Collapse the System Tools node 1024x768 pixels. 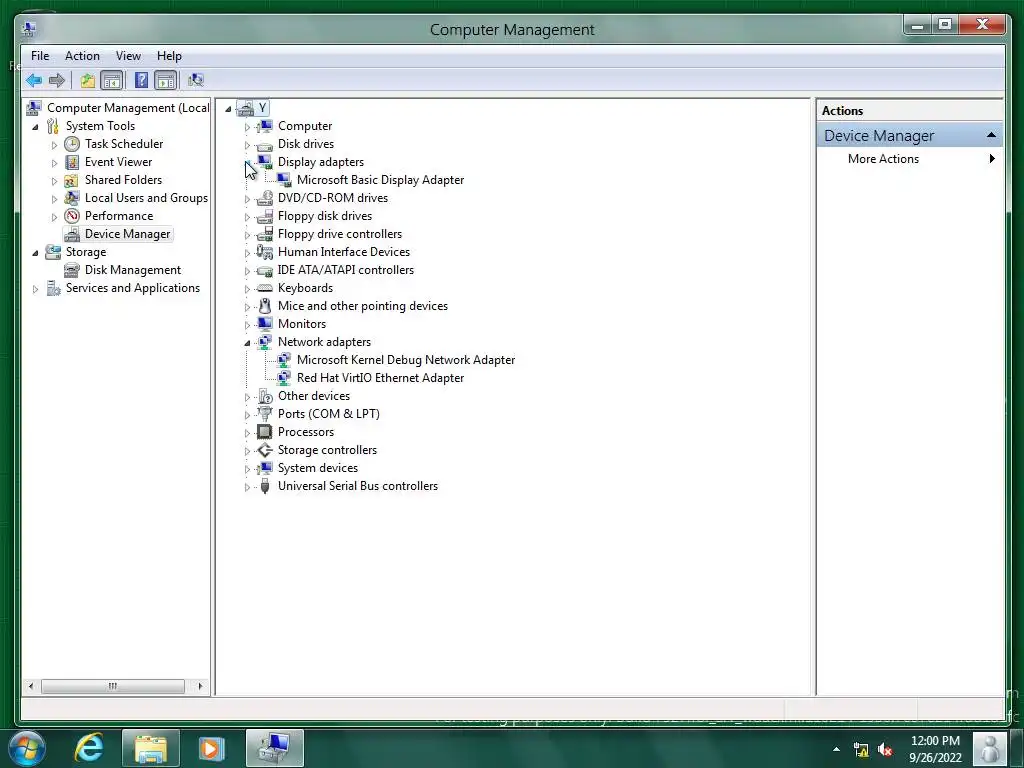coord(35,127)
